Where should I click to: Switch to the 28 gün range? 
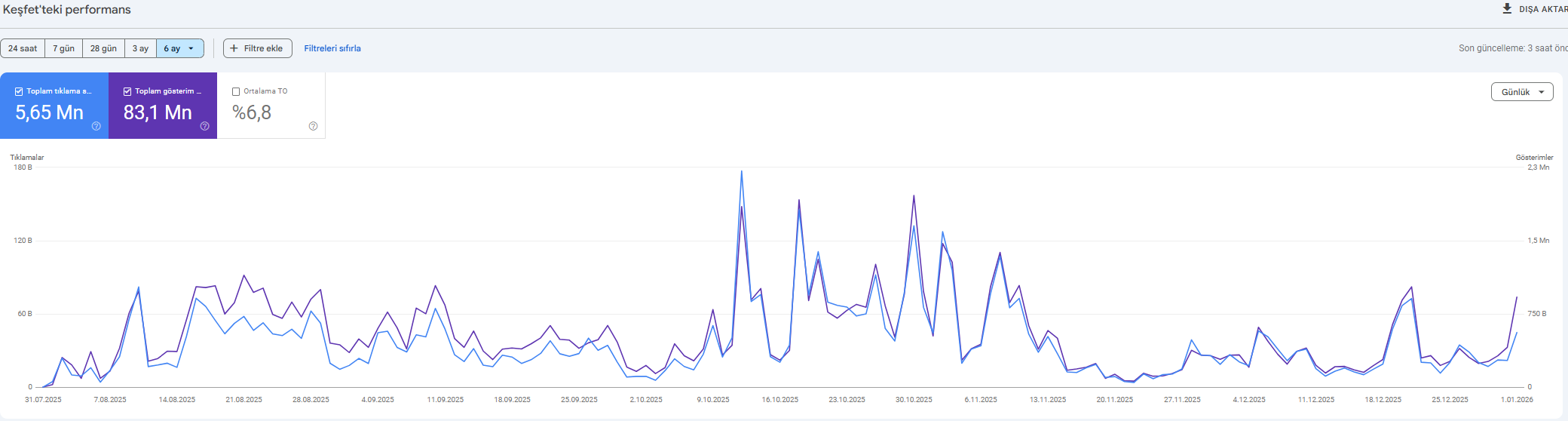coord(103,48)
